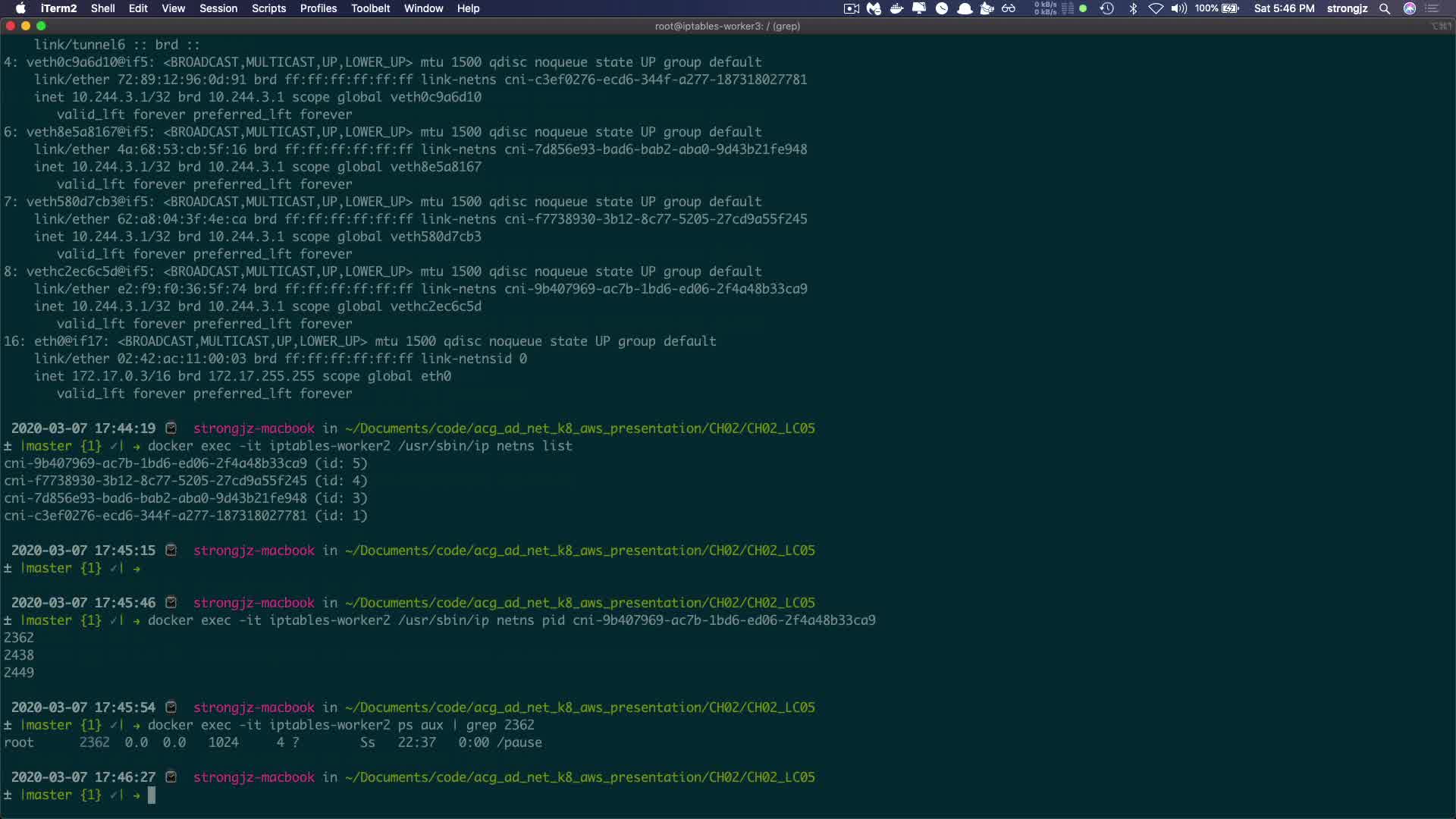Launch Siri from menu bar

(x=1410, y=8)
